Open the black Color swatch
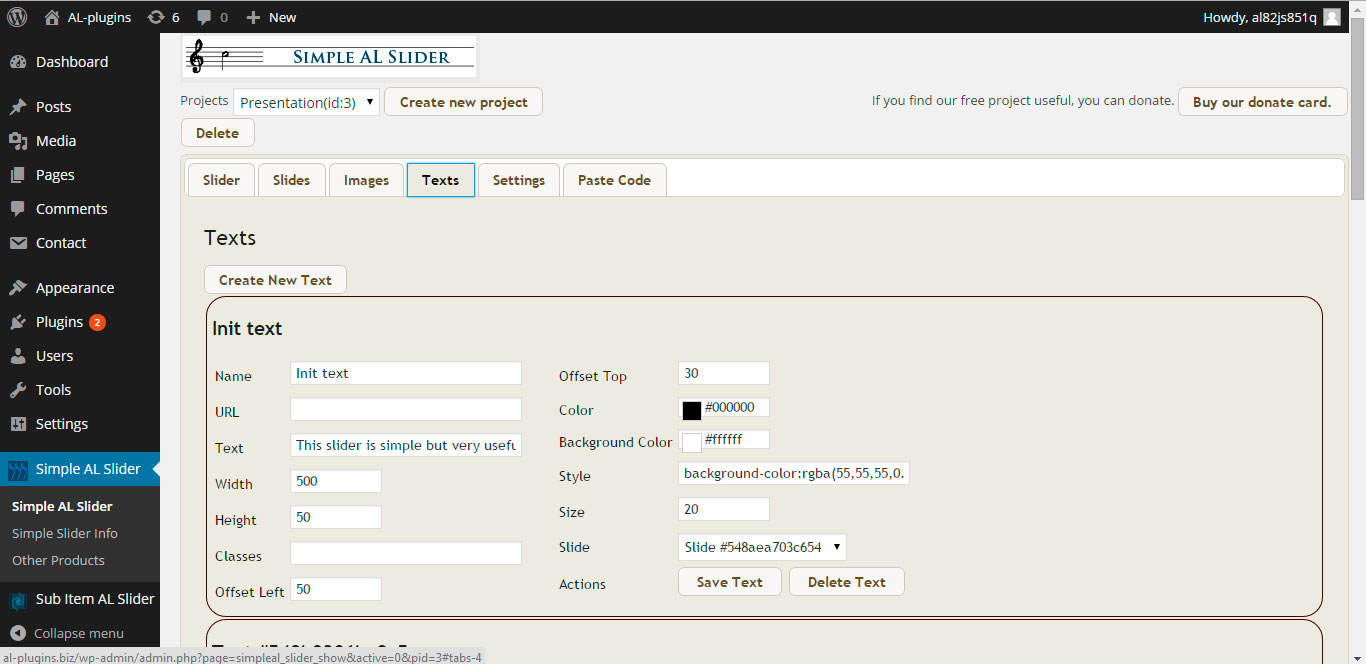Viewport: 1366px width, 664px height. pos(691,410)
